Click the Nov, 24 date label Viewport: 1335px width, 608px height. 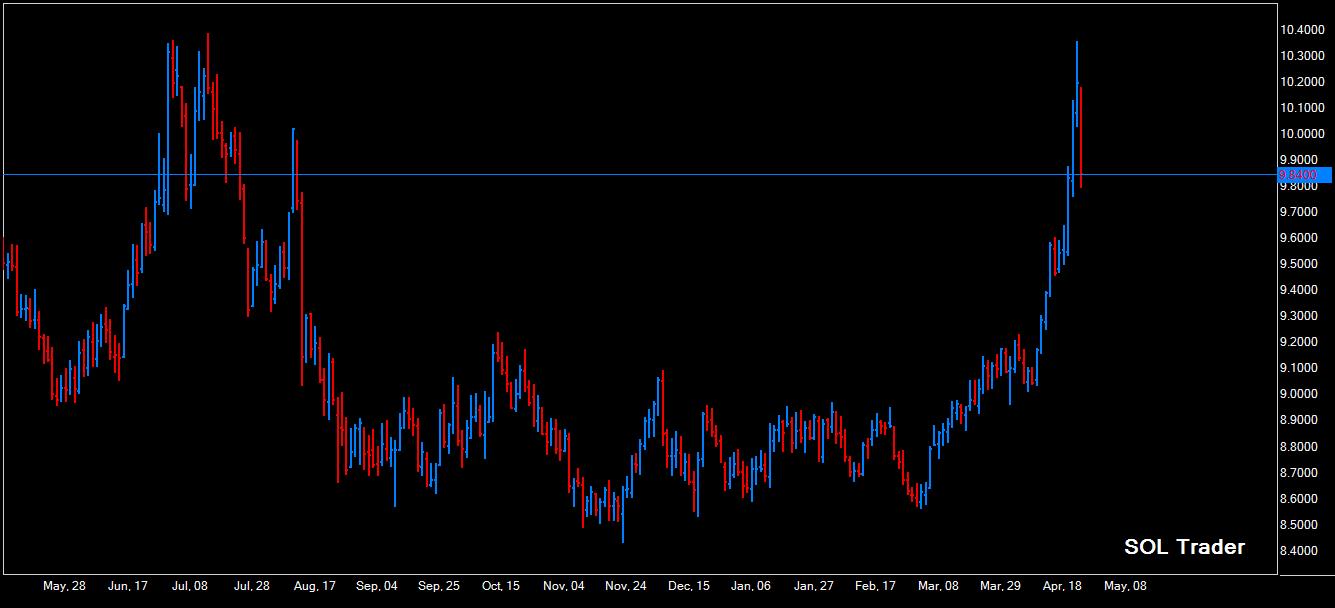tap(626, 587)
